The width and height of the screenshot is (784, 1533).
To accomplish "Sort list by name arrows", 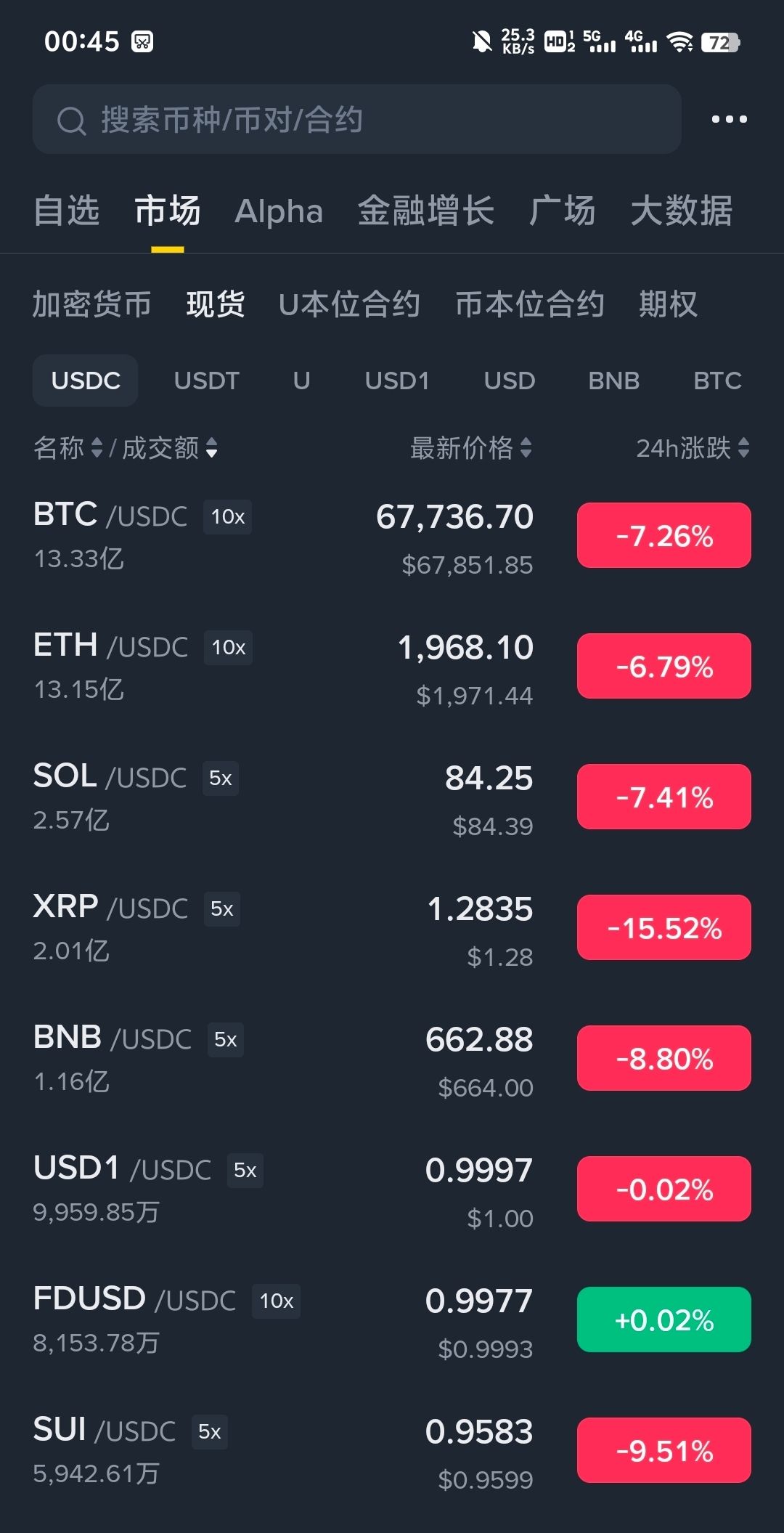I will tap(97, 448).
